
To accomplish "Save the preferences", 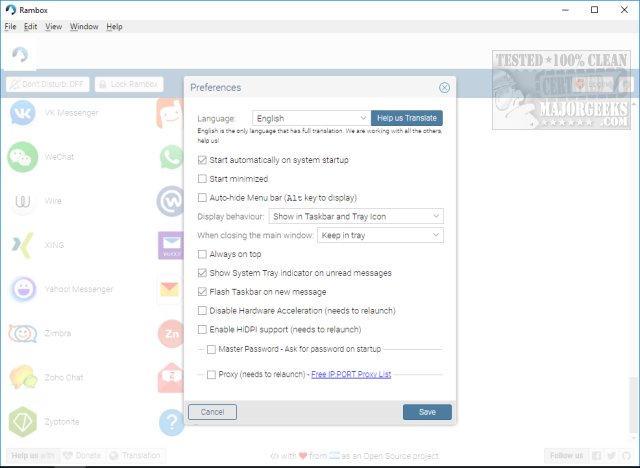I will click(x=427, y=412).
